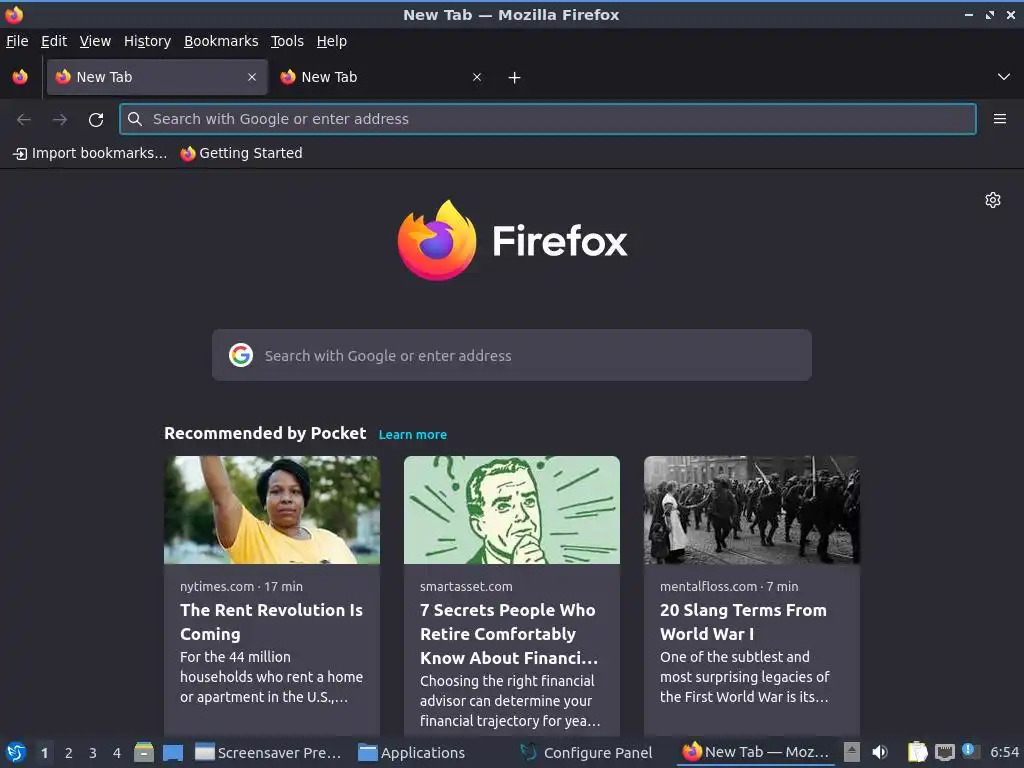
Task: Open the file manager taskbar launcher
Action: click(144, 752)
